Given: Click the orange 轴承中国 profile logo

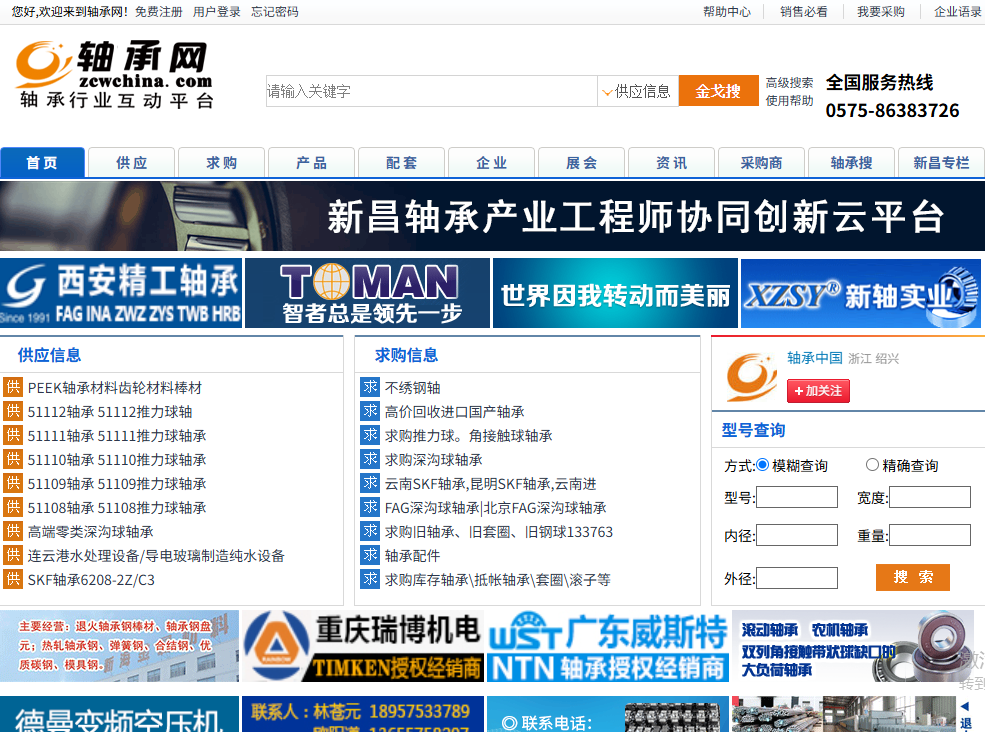Looking at the screenshot, I should [751, 377].
